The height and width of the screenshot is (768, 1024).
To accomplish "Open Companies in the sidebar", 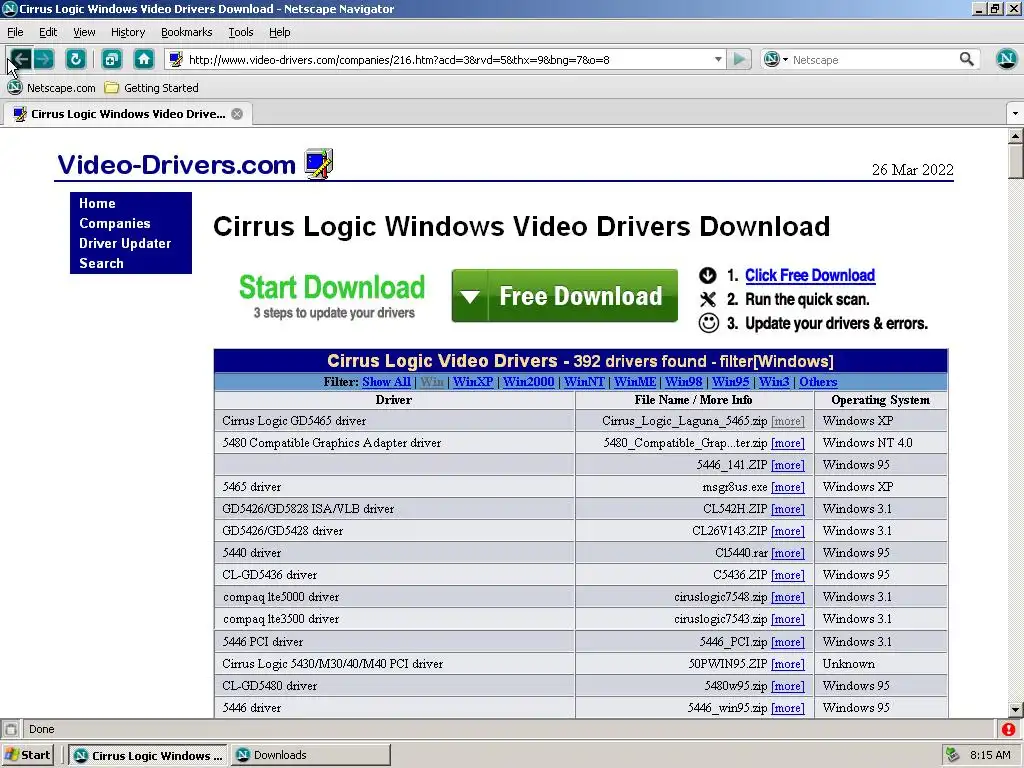I will (x=114, y=223).
